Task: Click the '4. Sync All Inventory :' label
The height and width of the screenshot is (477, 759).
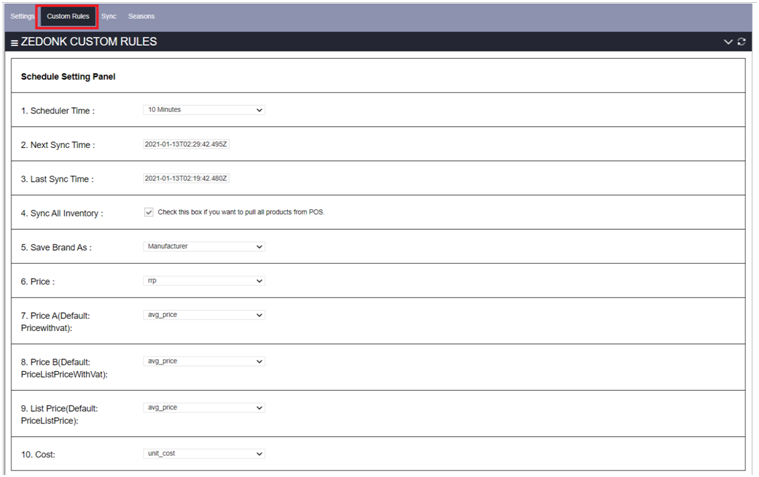Action: click(x=62, y=214)
